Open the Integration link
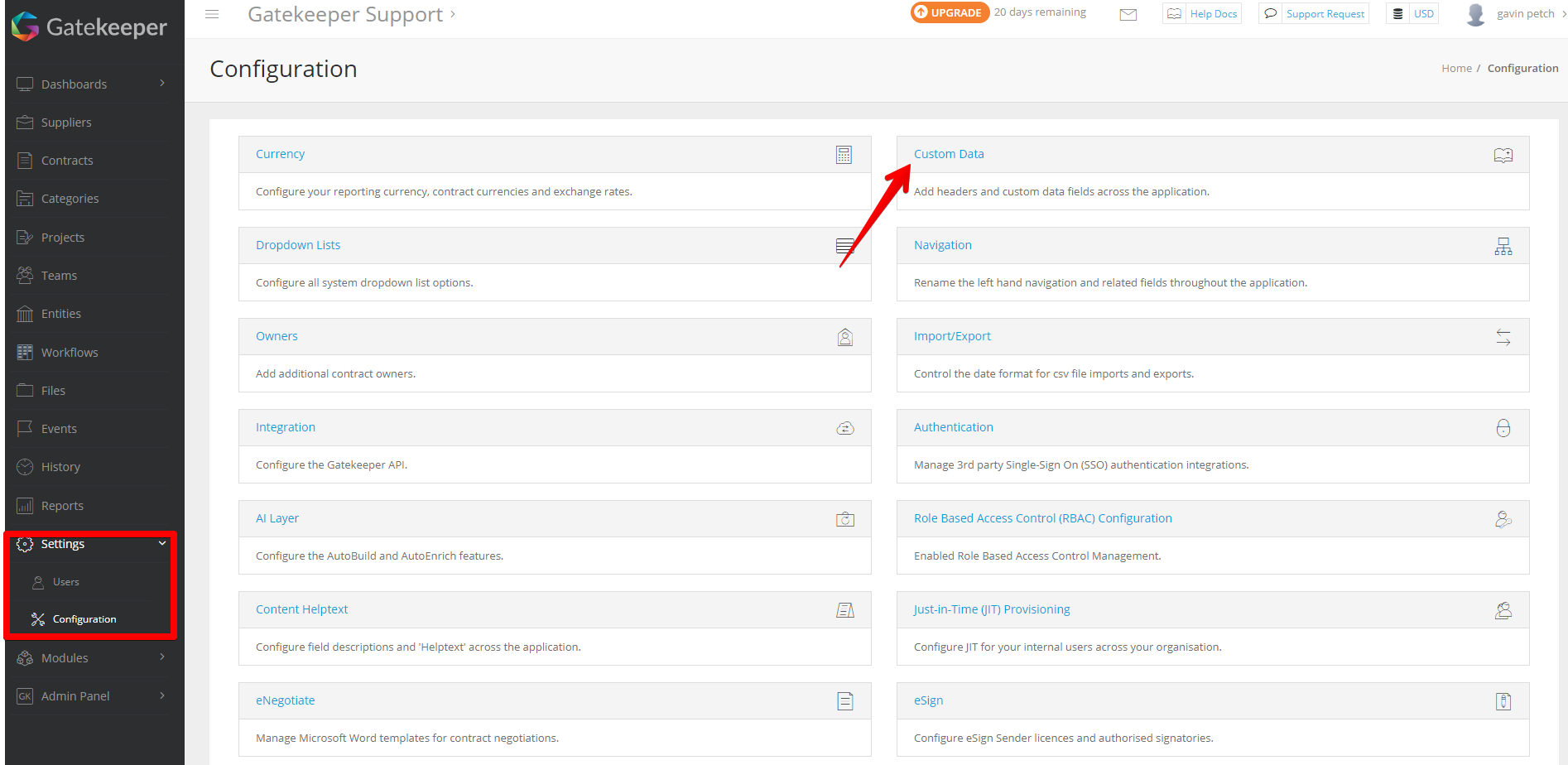 click(x=286, y=427)
